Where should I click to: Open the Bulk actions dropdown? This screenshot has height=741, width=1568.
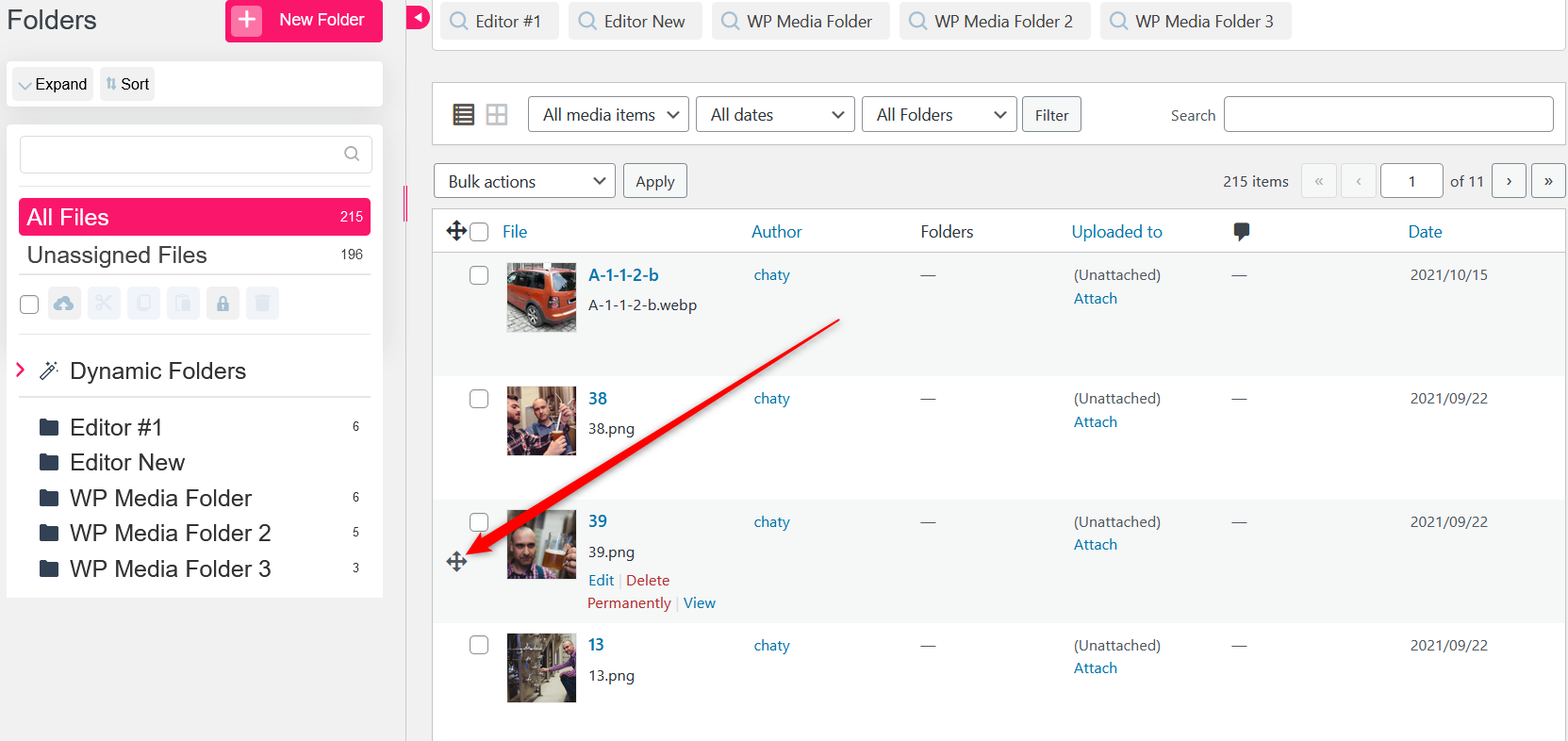click(x=524, y=181)
